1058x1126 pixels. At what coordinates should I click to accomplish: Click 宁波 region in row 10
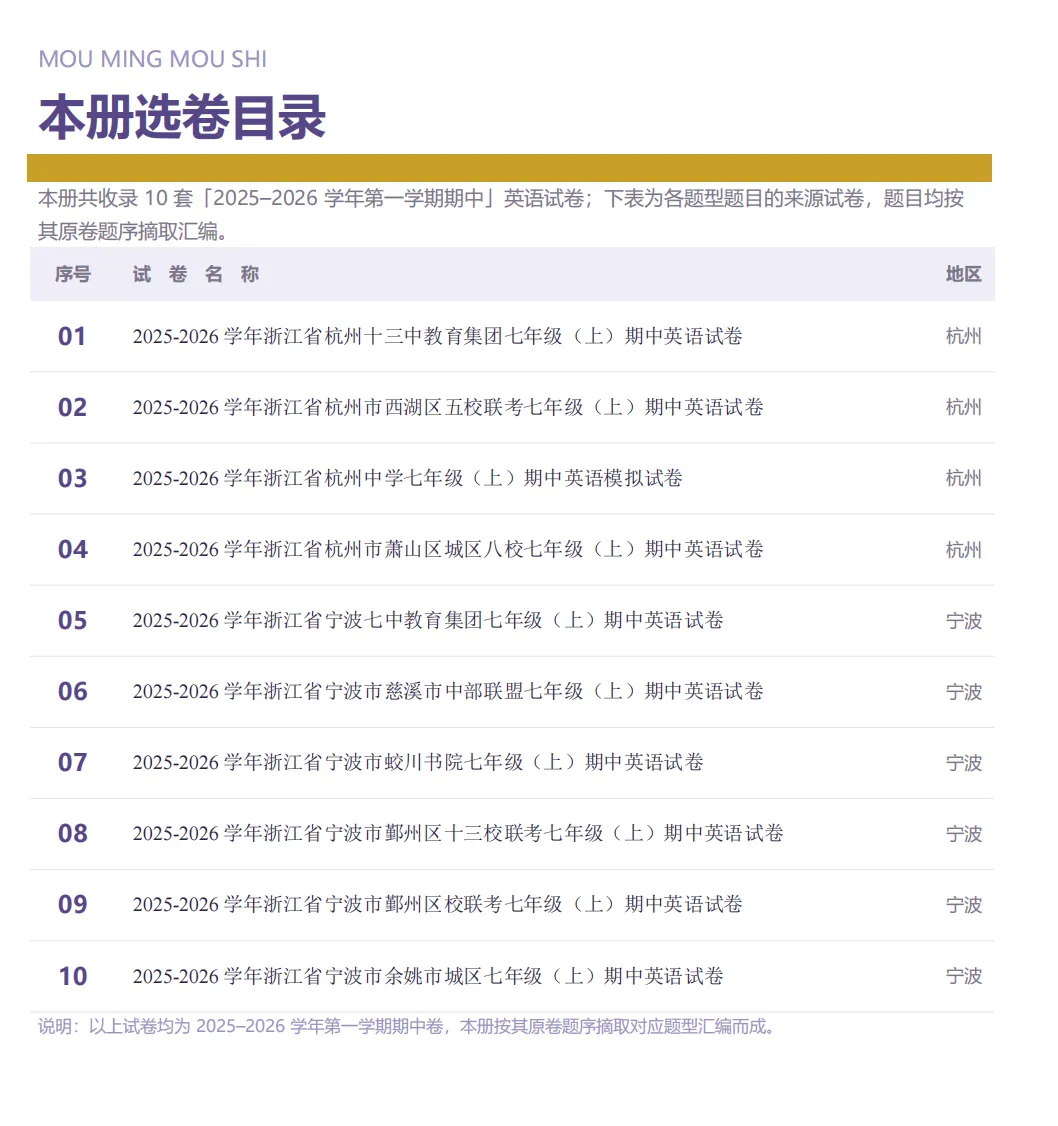963,977
